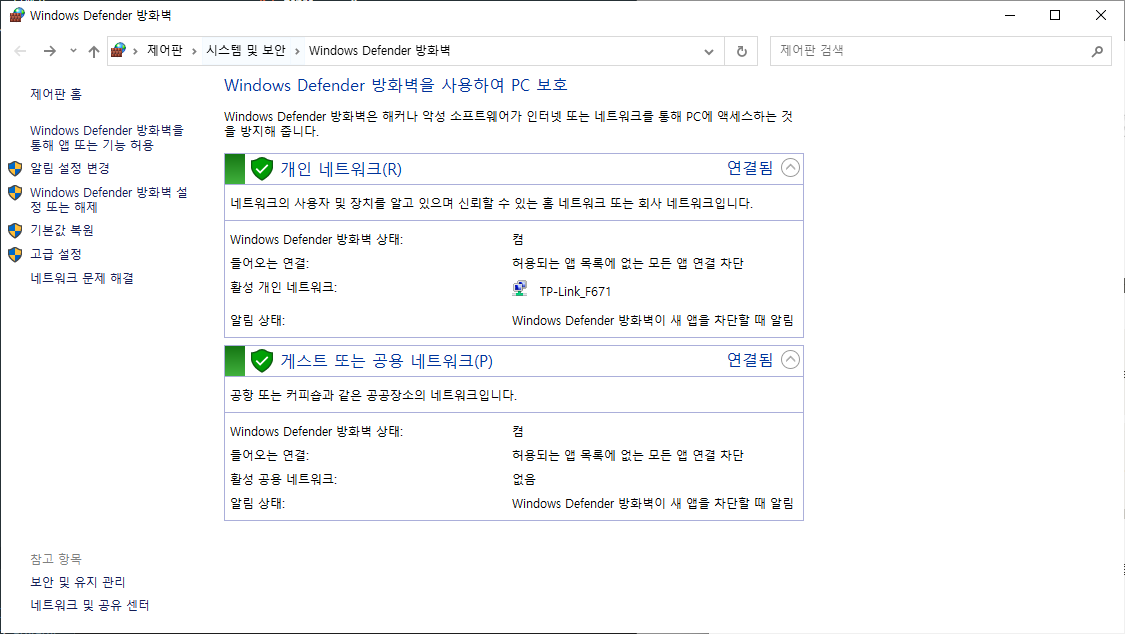This screenshot has height=634, width=1125.
Task: Click the TP-Link_F671 network name
Action: [x=575, y=292]
